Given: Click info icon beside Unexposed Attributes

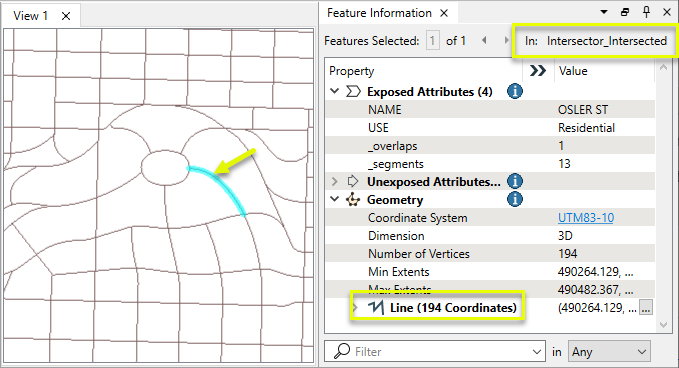Looking at the screenshot, I should [x=514, y=181].
